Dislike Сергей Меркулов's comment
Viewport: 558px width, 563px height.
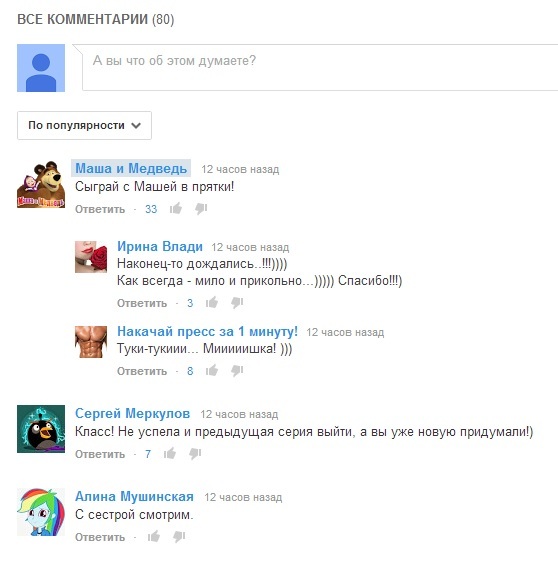coord(195,454)
